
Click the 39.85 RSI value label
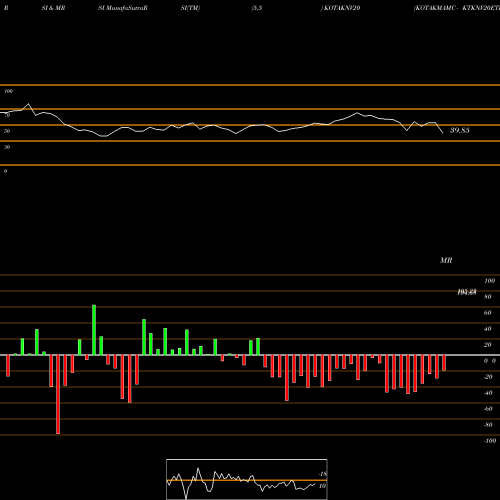coord(460,130)
